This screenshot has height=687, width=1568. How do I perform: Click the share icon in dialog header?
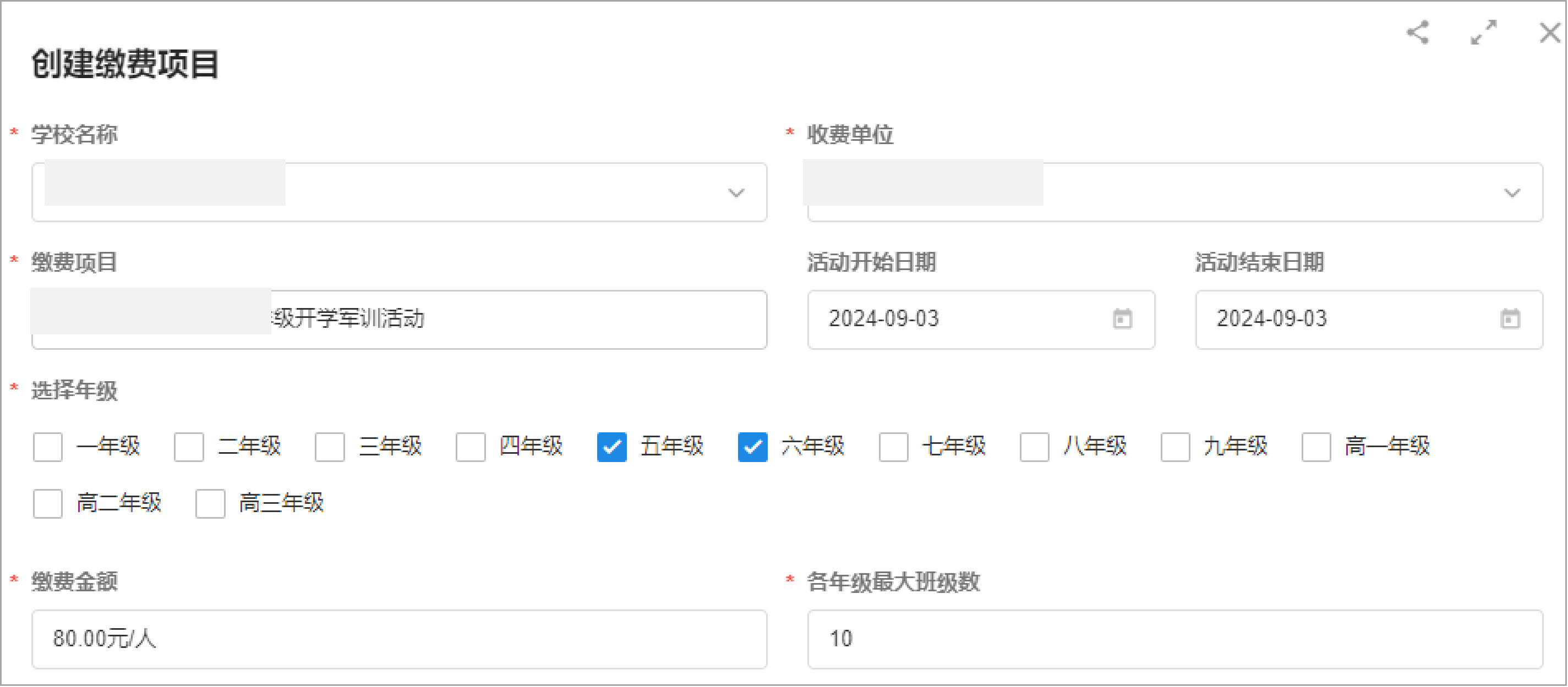pos(1417,33)
